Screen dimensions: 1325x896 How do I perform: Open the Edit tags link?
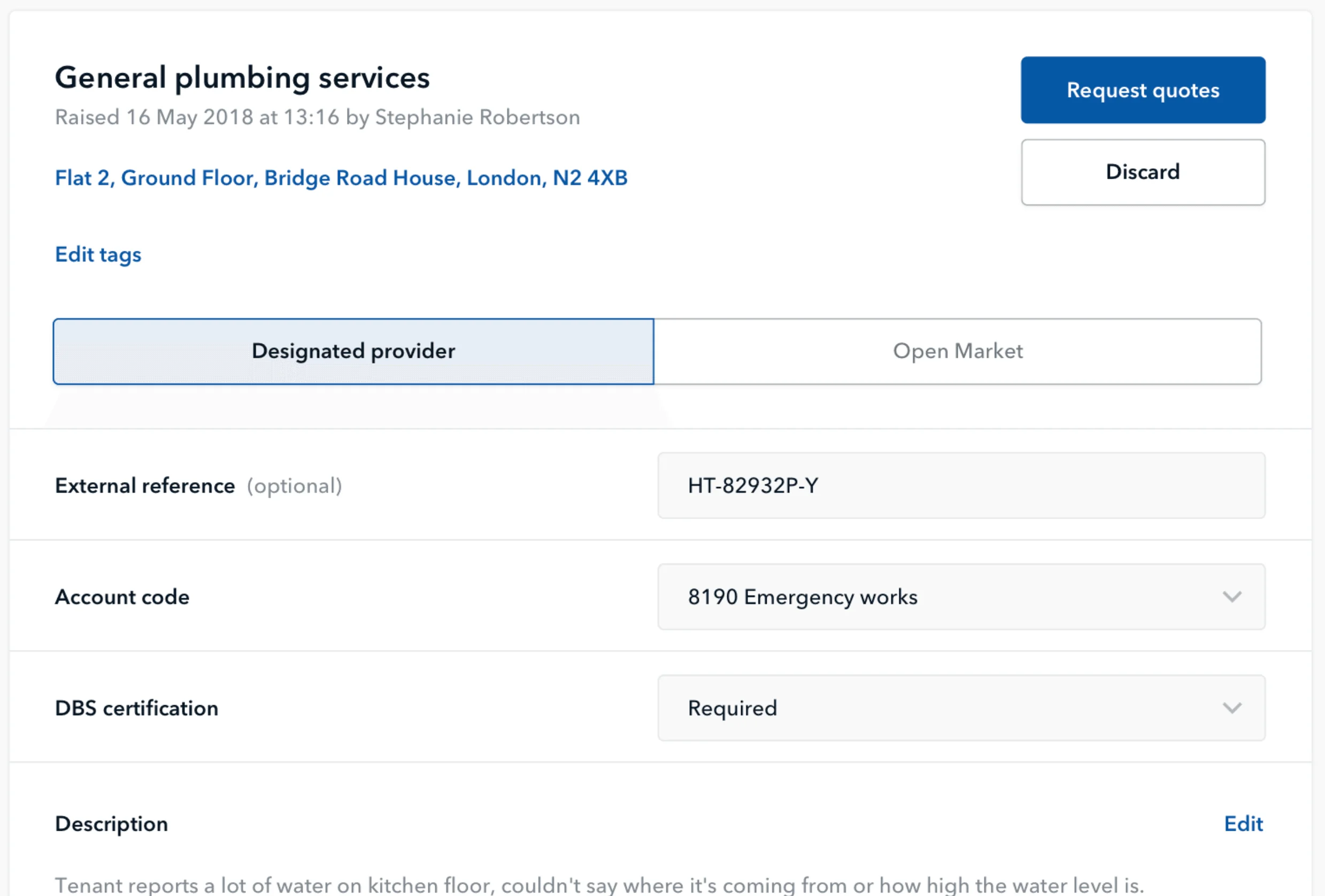pyautogui.click(x=98, y=254)
